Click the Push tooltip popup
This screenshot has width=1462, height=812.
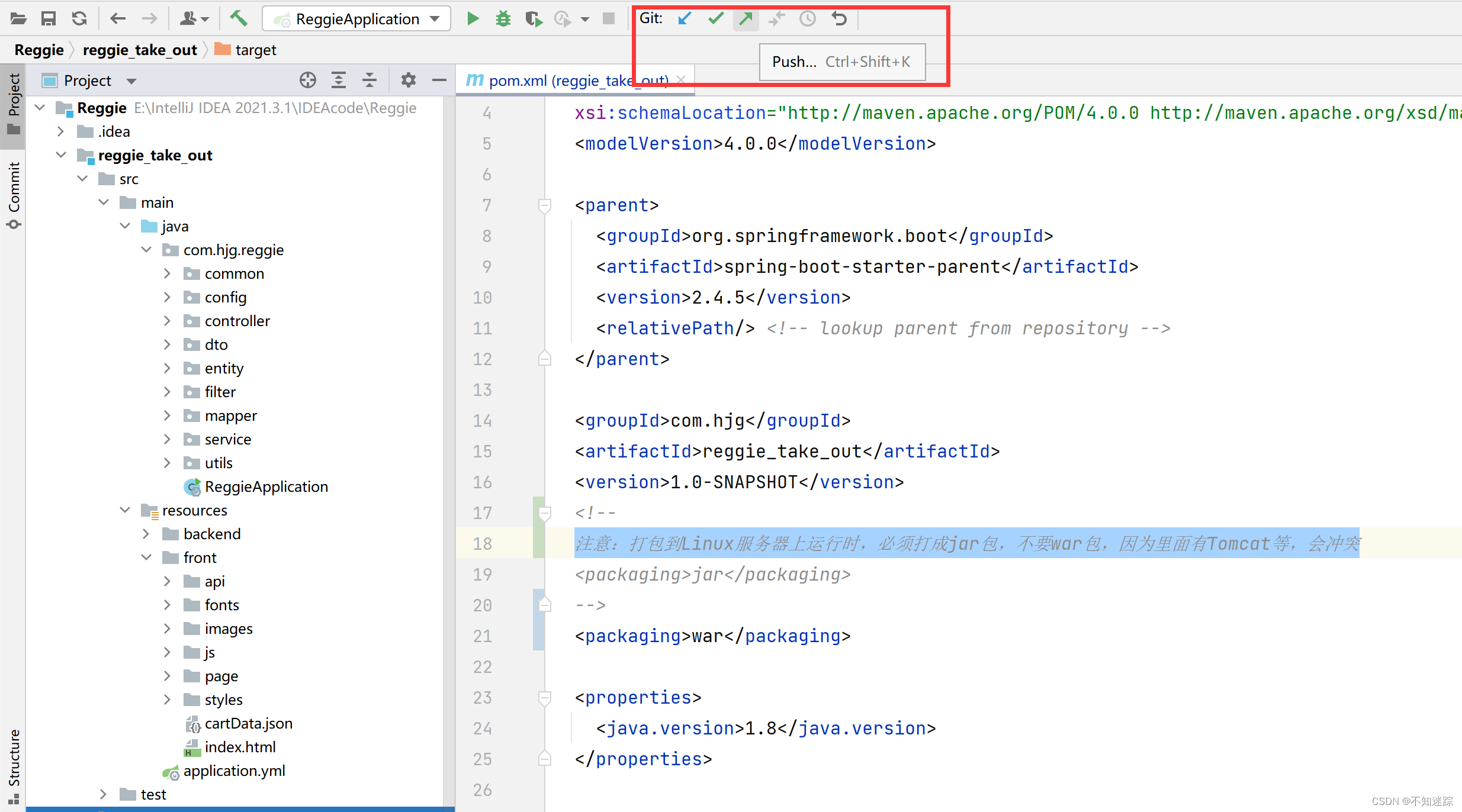point(842,62)
